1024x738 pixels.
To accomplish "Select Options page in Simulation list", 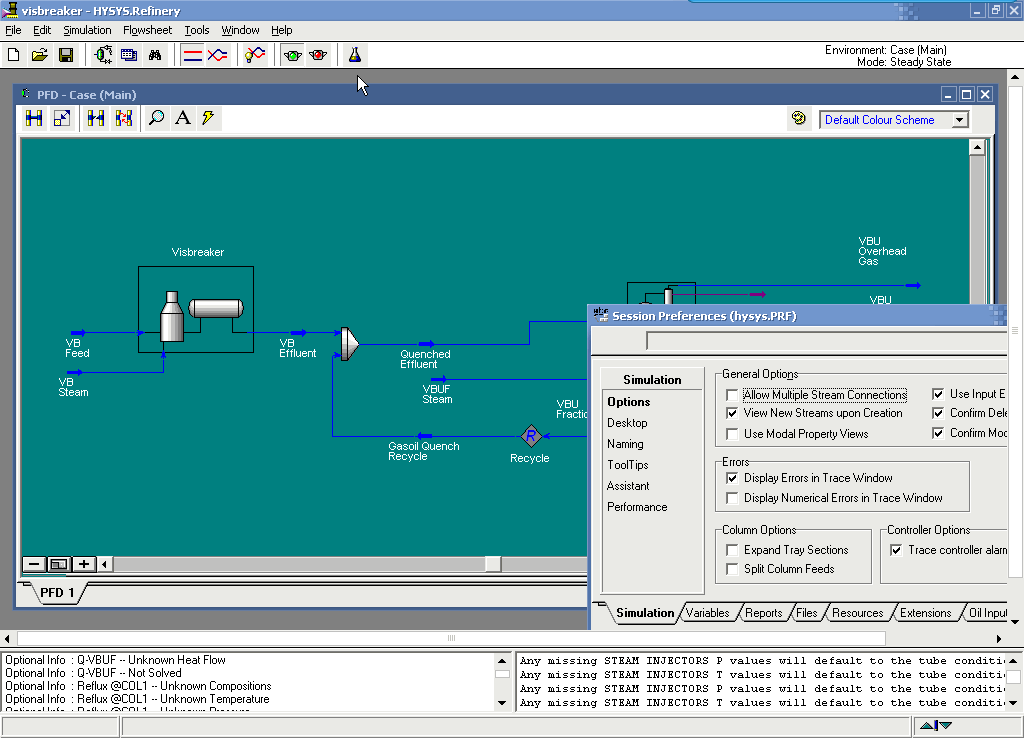I will 628,402.
